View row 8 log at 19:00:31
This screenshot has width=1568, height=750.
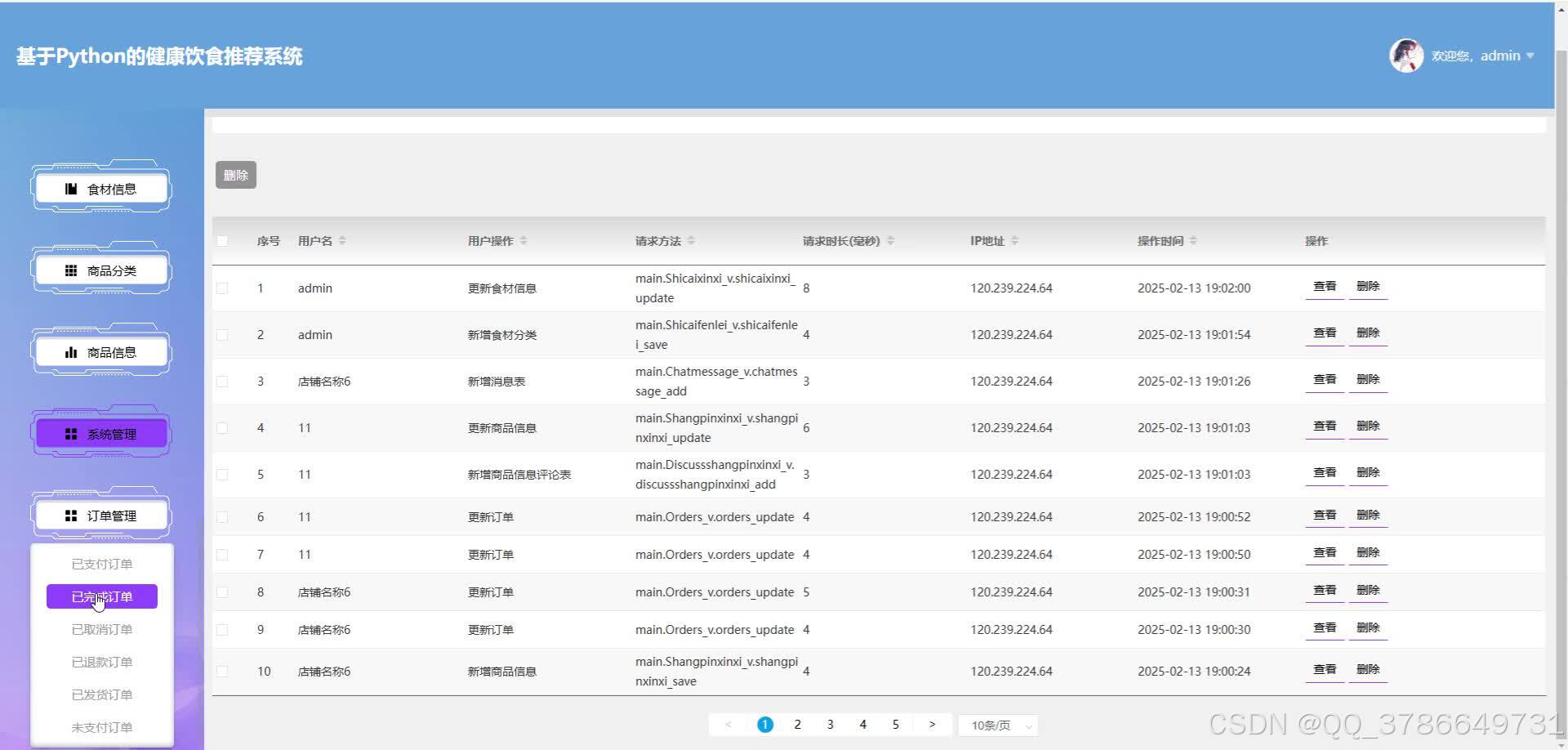[1325, 591]
